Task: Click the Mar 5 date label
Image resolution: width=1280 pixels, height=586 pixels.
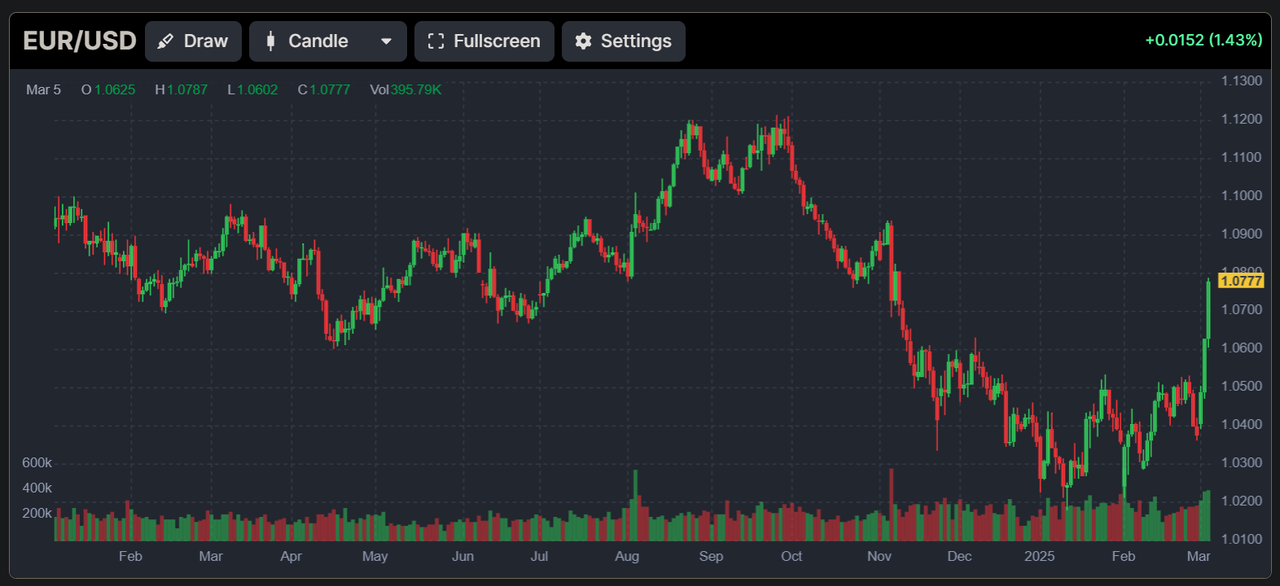Action: point(43,90)
